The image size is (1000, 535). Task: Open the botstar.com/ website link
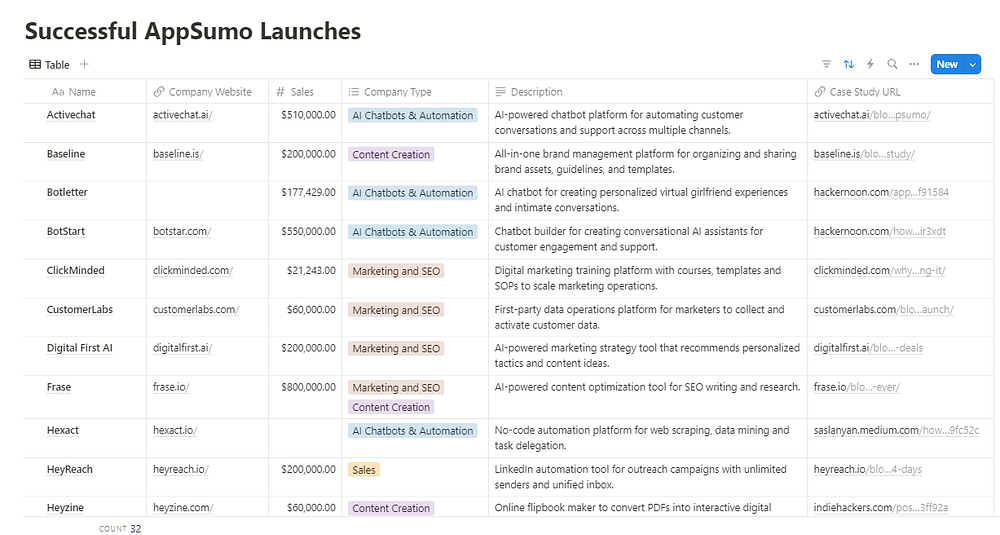[x=182, y=231]
